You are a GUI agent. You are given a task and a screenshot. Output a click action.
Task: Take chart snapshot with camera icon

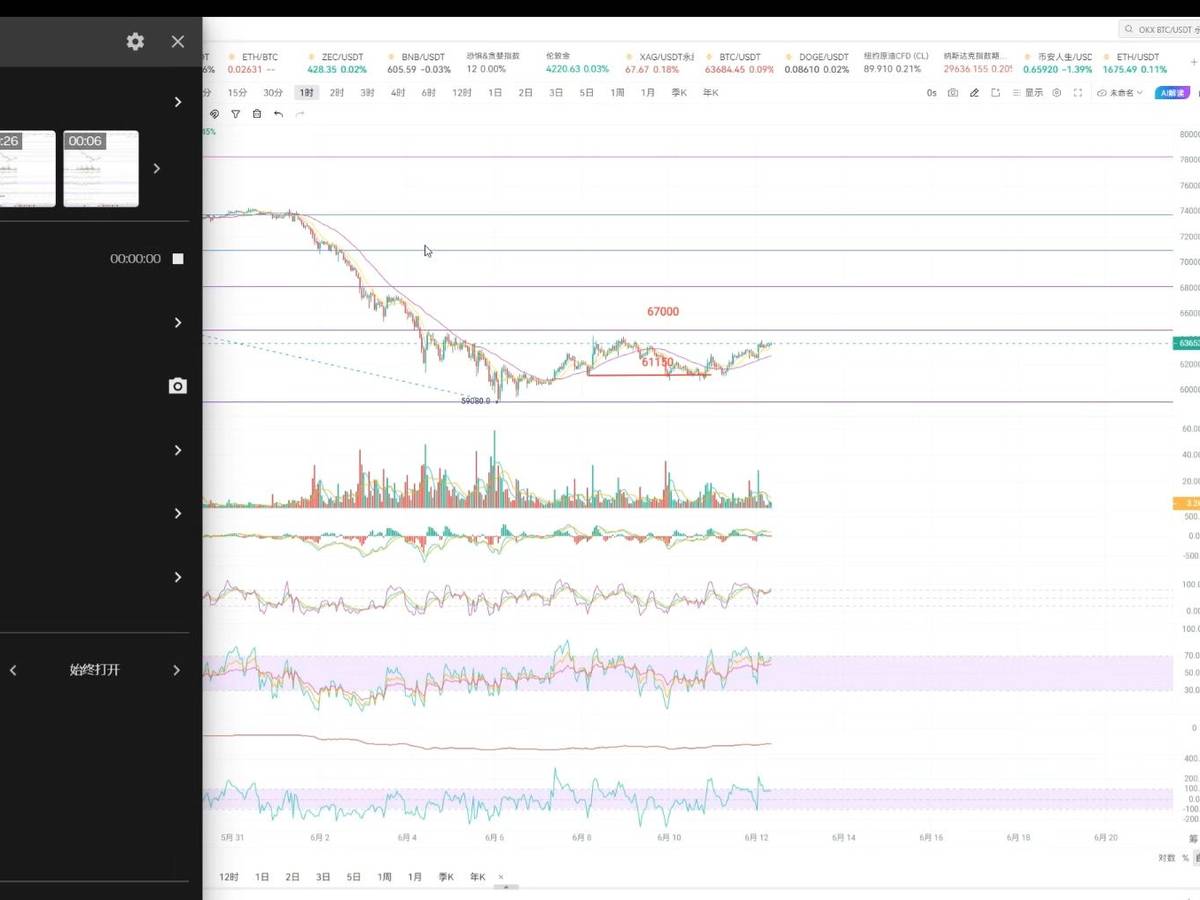[953, 93]
